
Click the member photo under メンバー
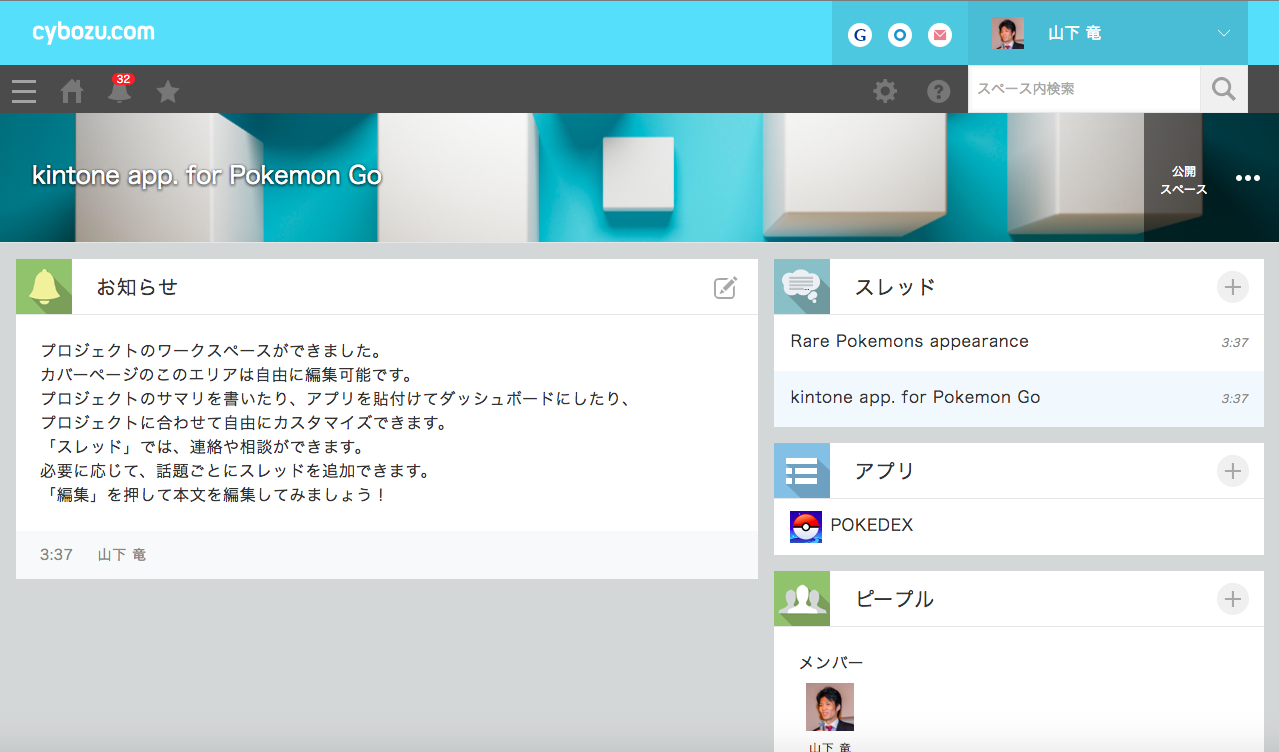(830, 707)
